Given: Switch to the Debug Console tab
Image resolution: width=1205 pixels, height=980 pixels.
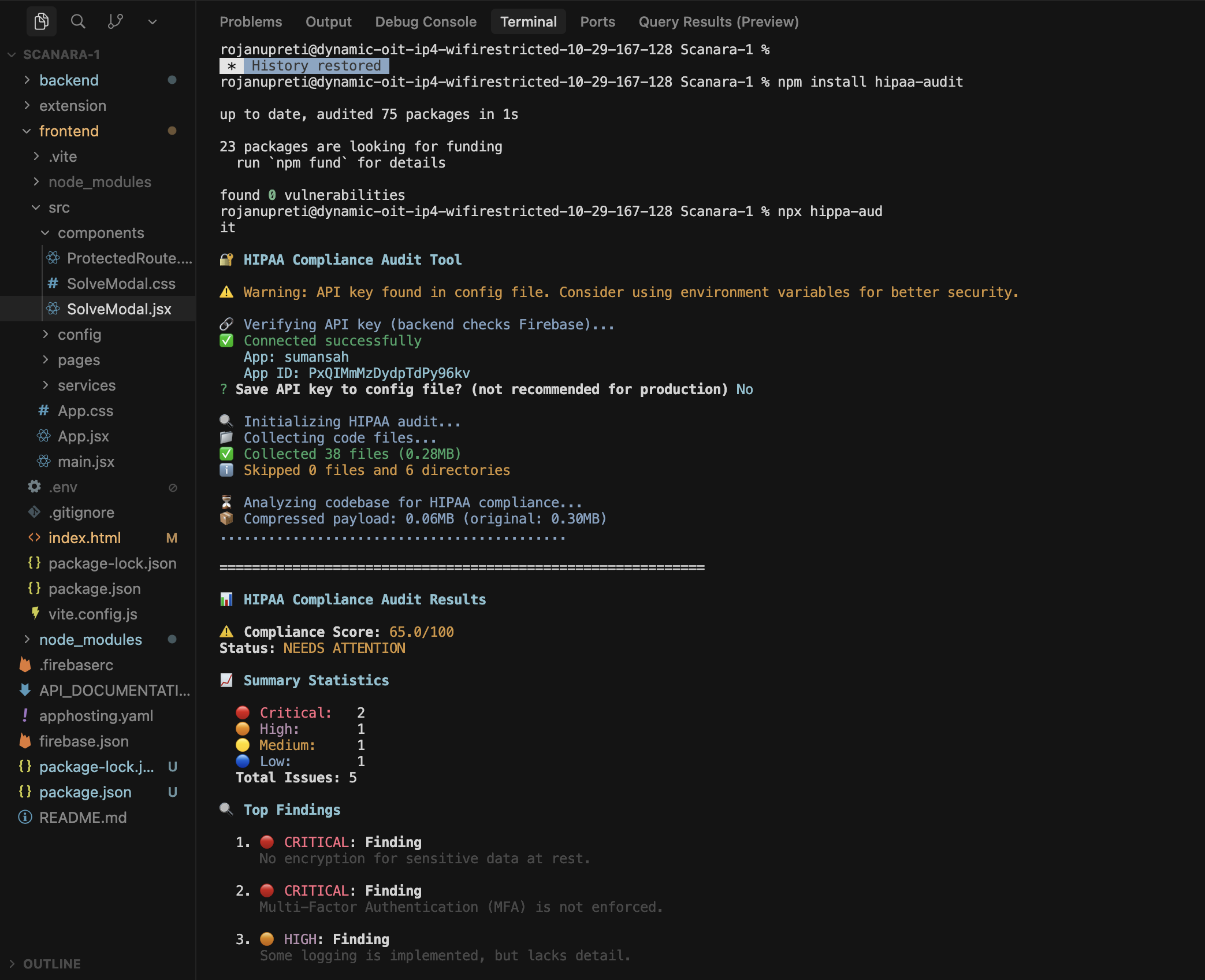Looking at the screenshot, I should (426, 21).
